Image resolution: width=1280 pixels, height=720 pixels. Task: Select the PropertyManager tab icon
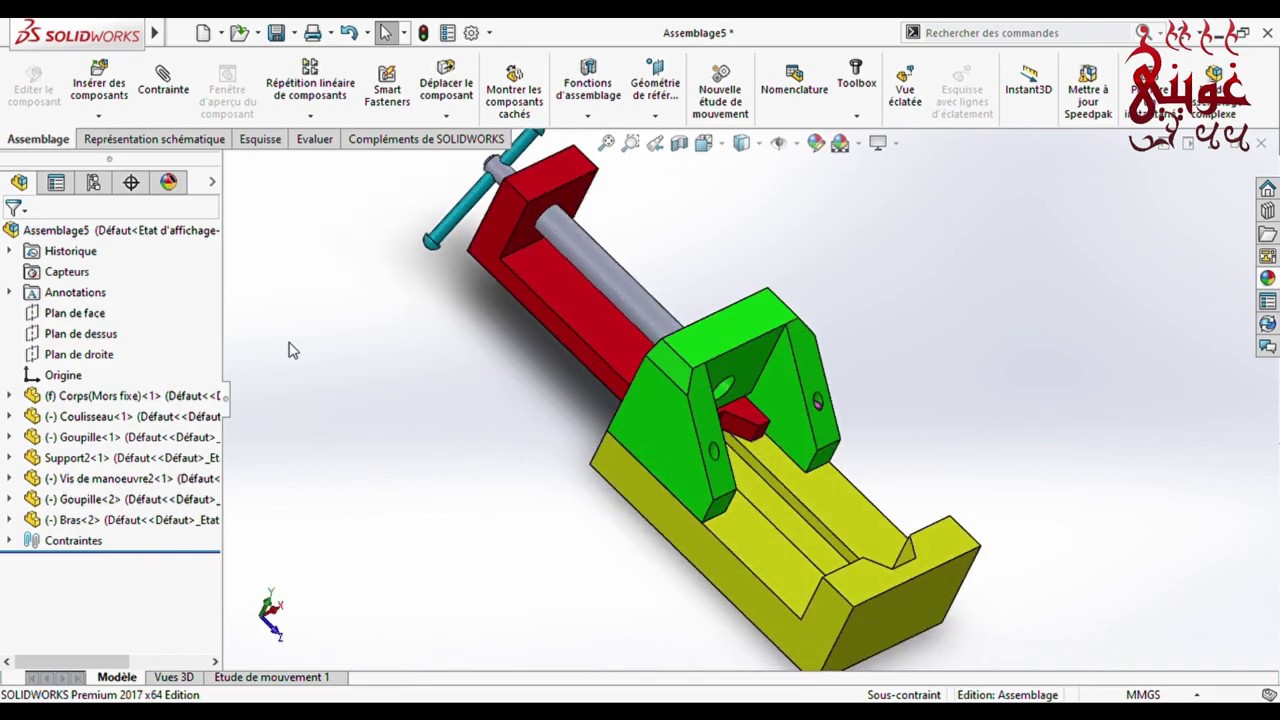[x=56, y=182]
